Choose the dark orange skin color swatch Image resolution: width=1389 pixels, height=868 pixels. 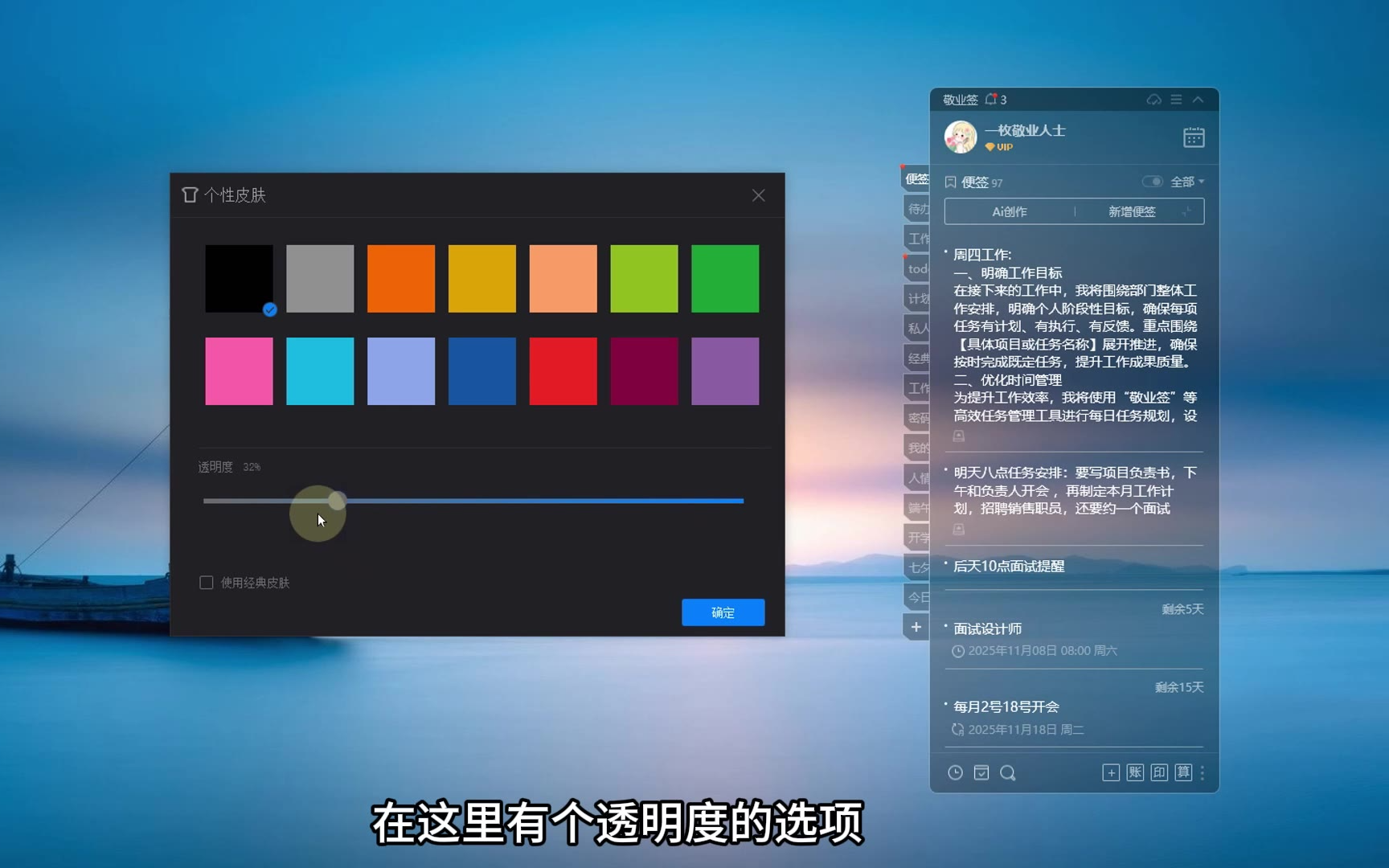(x=401, y=278)
